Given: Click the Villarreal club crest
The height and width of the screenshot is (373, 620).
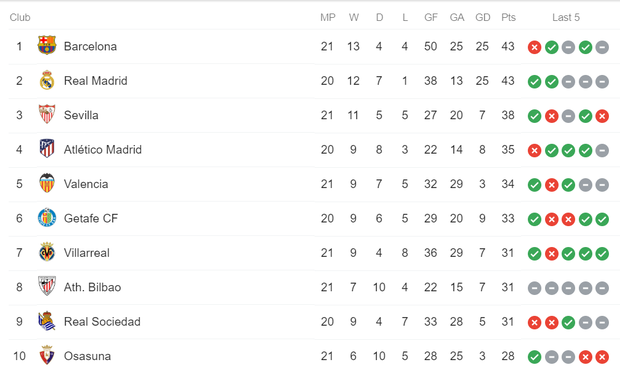Looking at the screenshot, I should pos(47,252).
